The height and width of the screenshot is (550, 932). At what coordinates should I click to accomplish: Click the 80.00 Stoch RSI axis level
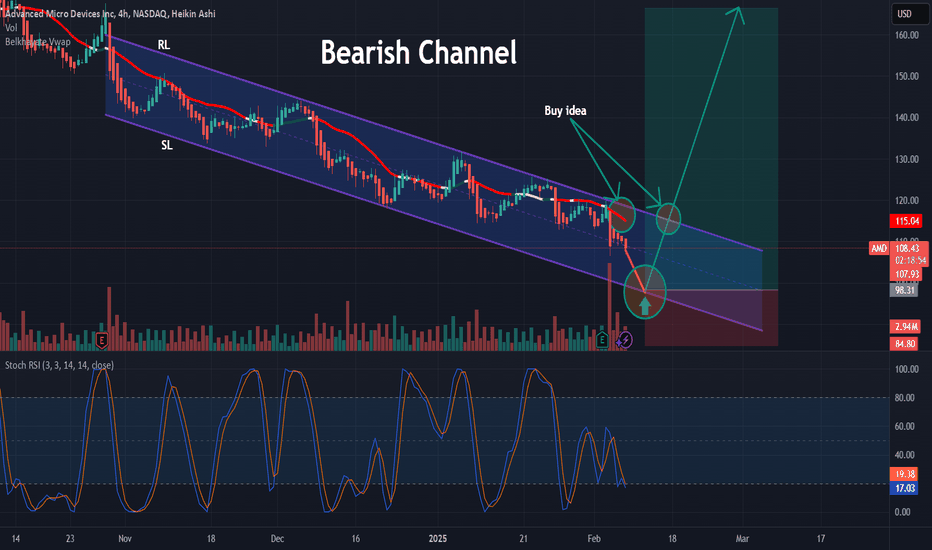905,398
